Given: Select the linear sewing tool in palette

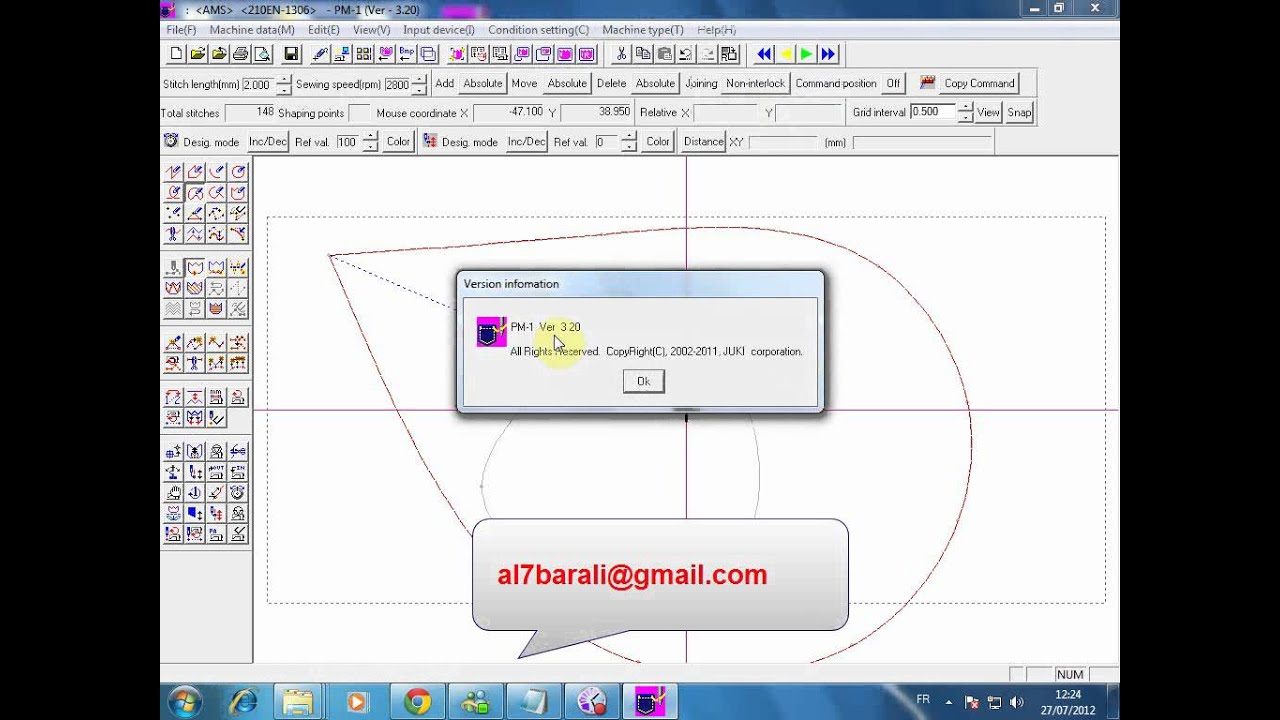Looking at the screenshot, I should coord(173,172).
